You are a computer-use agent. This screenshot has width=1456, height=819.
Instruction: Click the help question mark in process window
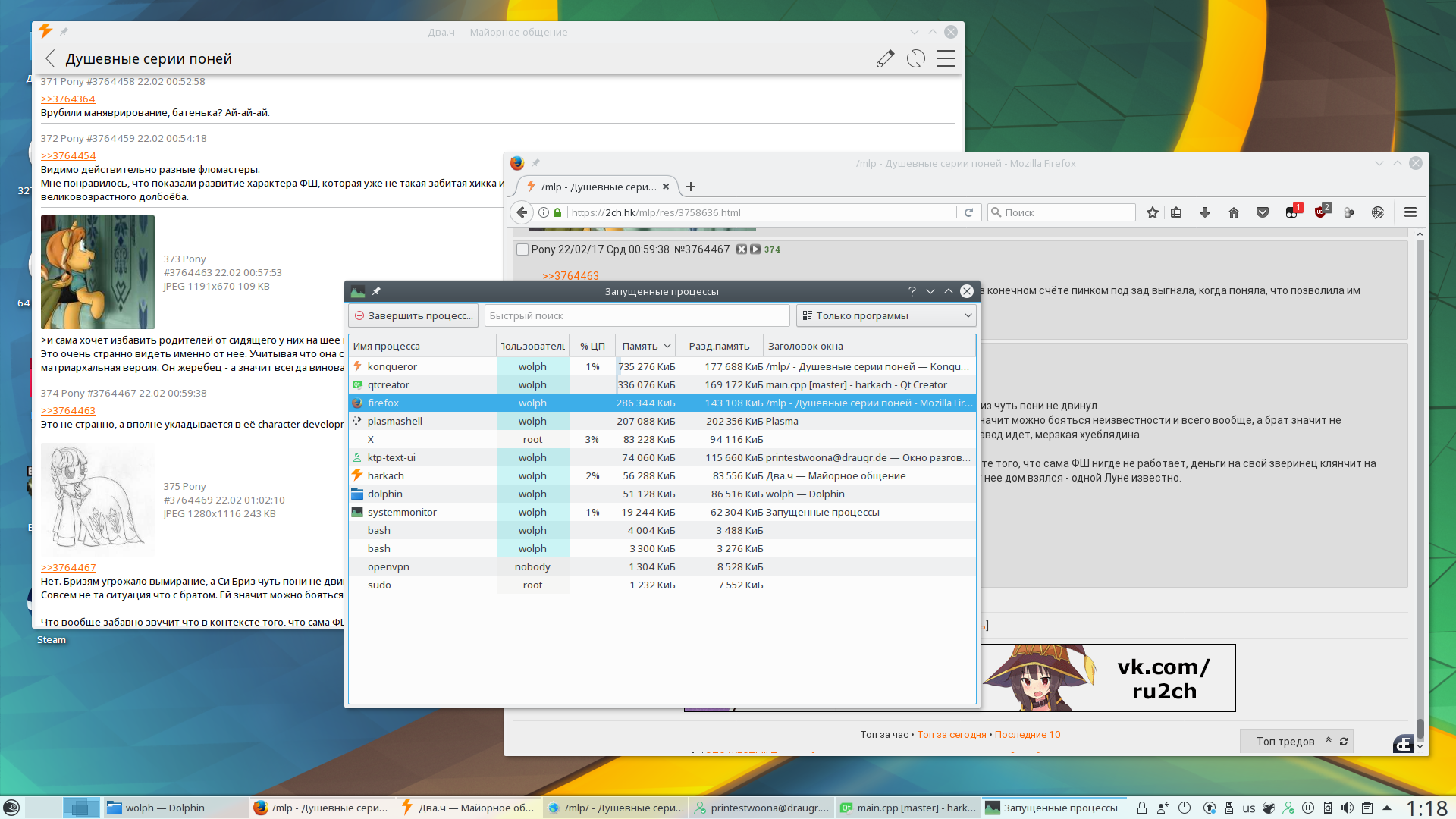[x=912, y=291]
